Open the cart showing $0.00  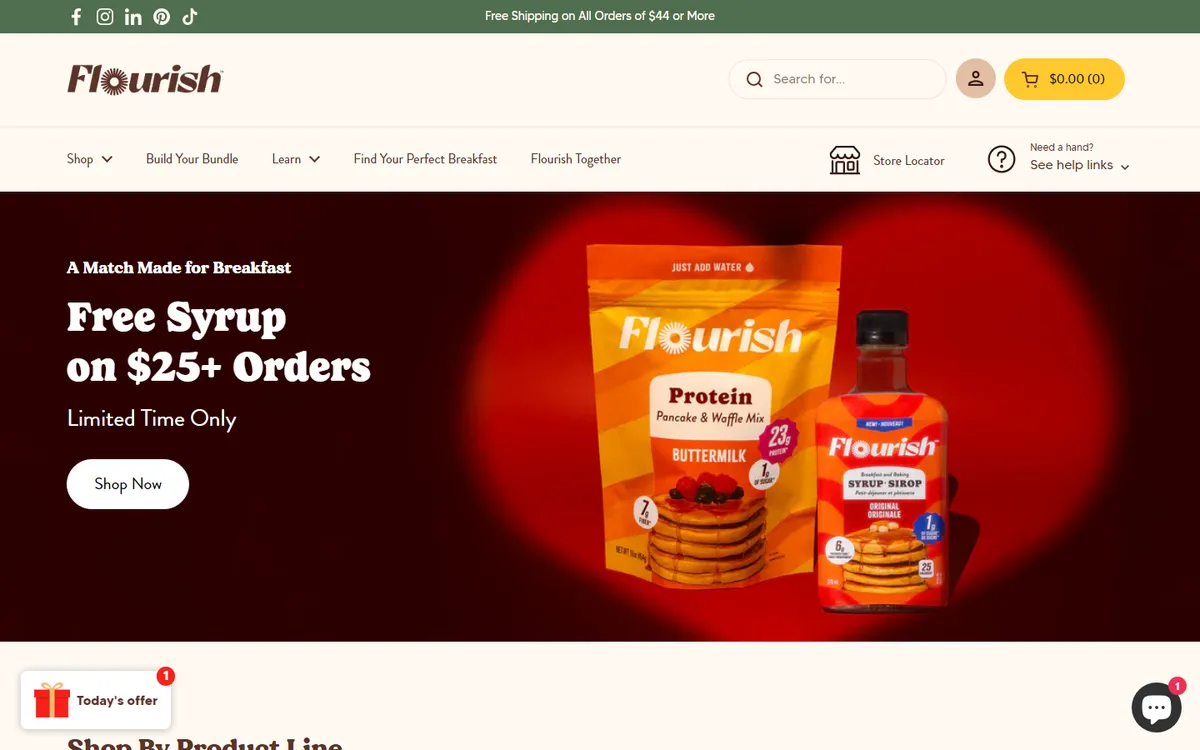(1064, 79)
